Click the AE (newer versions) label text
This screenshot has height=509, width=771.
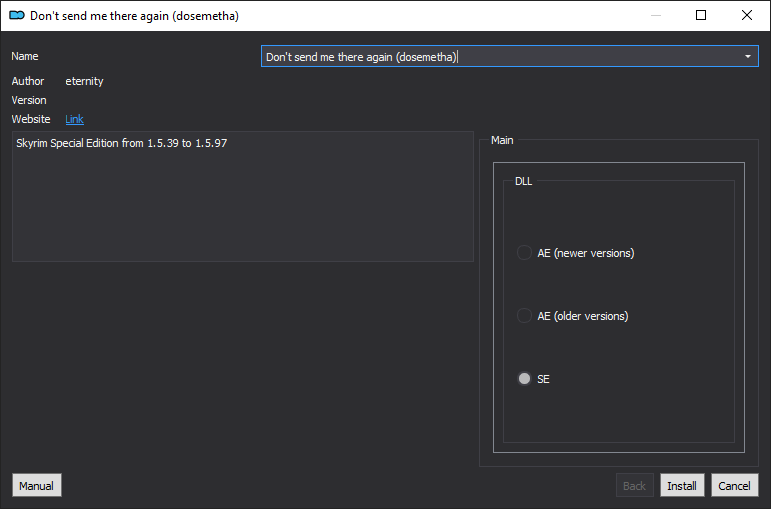[586, 253]
